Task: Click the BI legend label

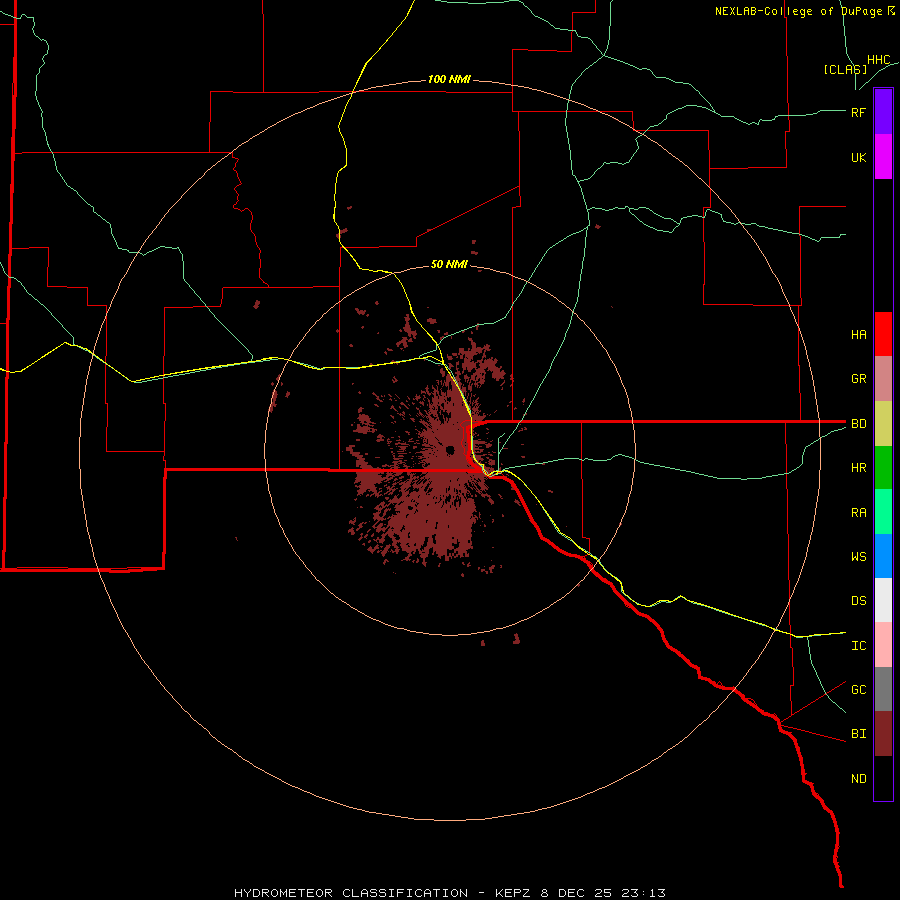Action: pyautogui.click(x=858, y=734)
